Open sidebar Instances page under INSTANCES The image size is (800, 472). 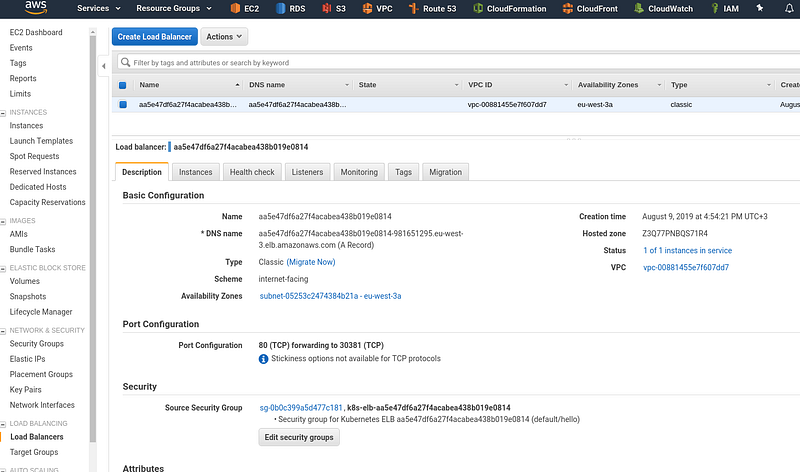pyautogui.click(x=26, y=126)
